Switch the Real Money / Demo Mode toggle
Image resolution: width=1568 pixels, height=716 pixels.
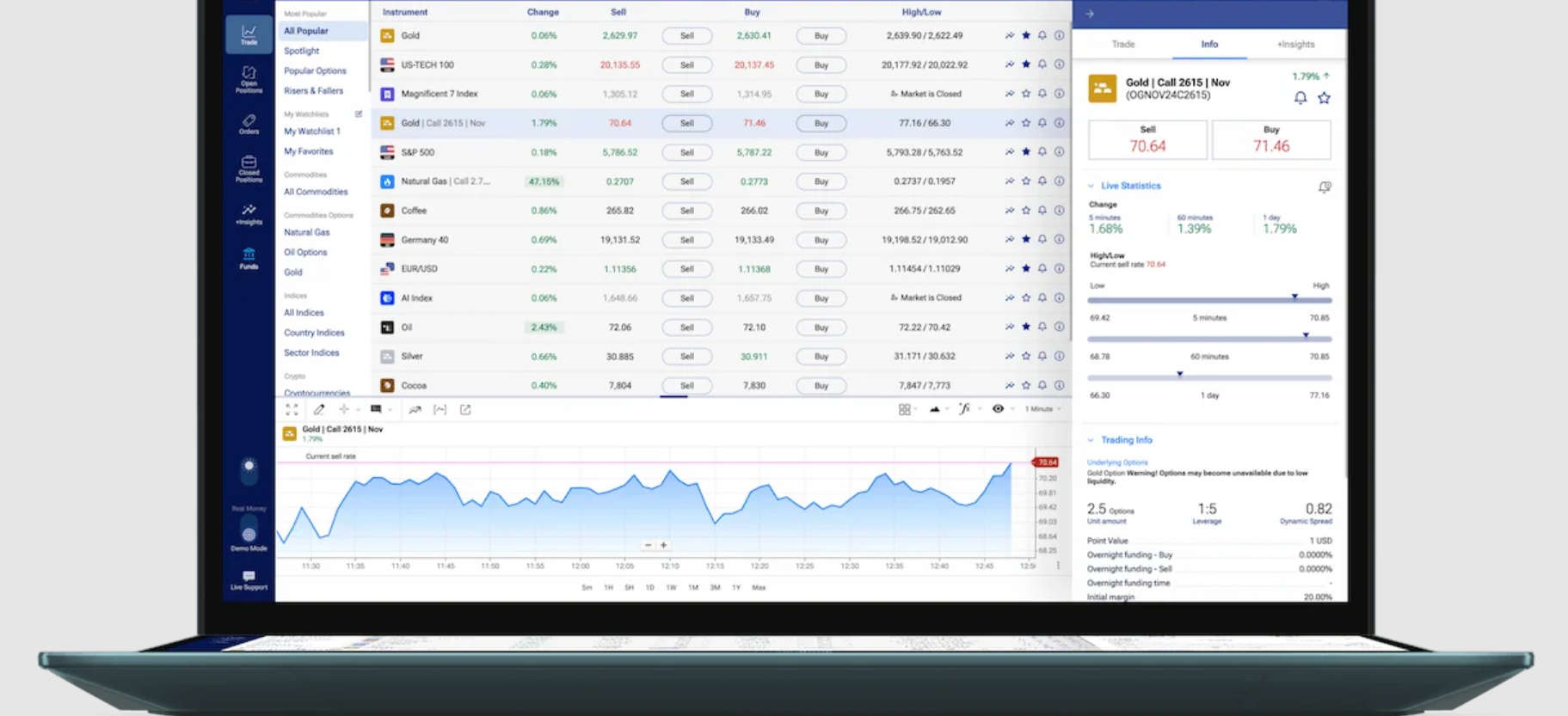[x=249, y=533]
